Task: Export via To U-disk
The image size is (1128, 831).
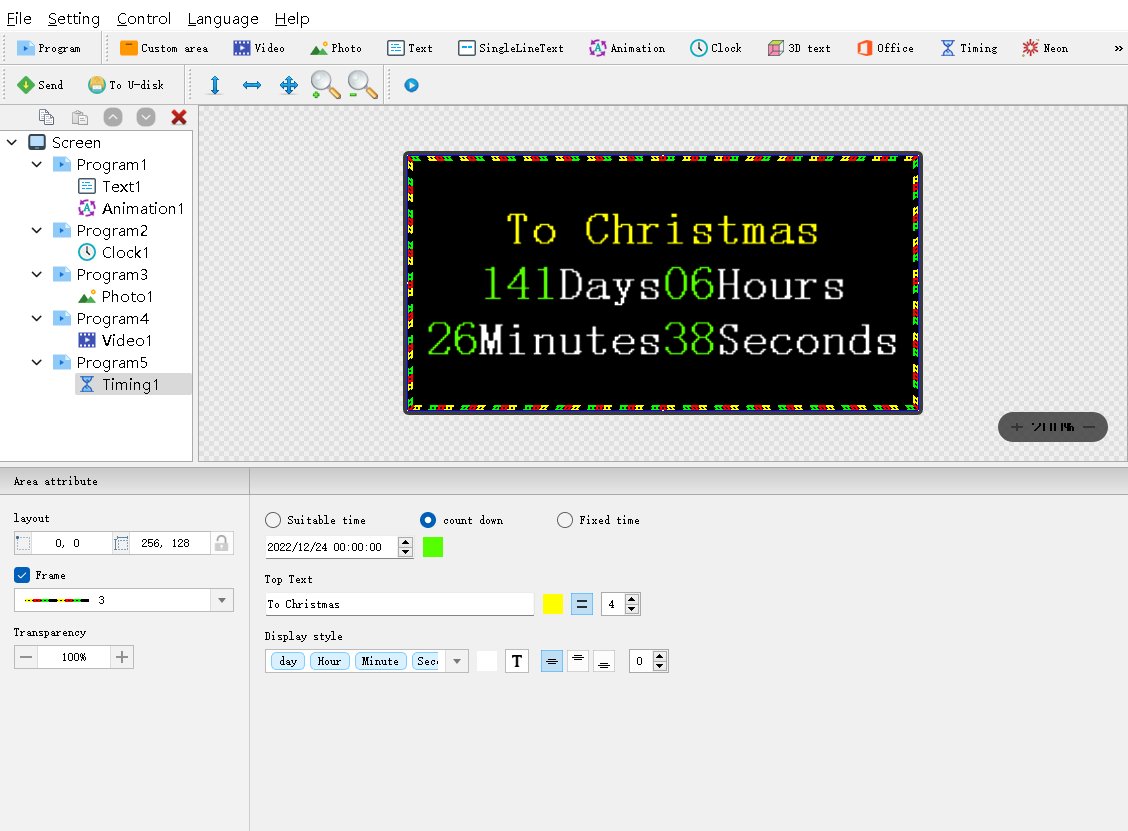Action: pyautogui.click(x=126, y=85)
